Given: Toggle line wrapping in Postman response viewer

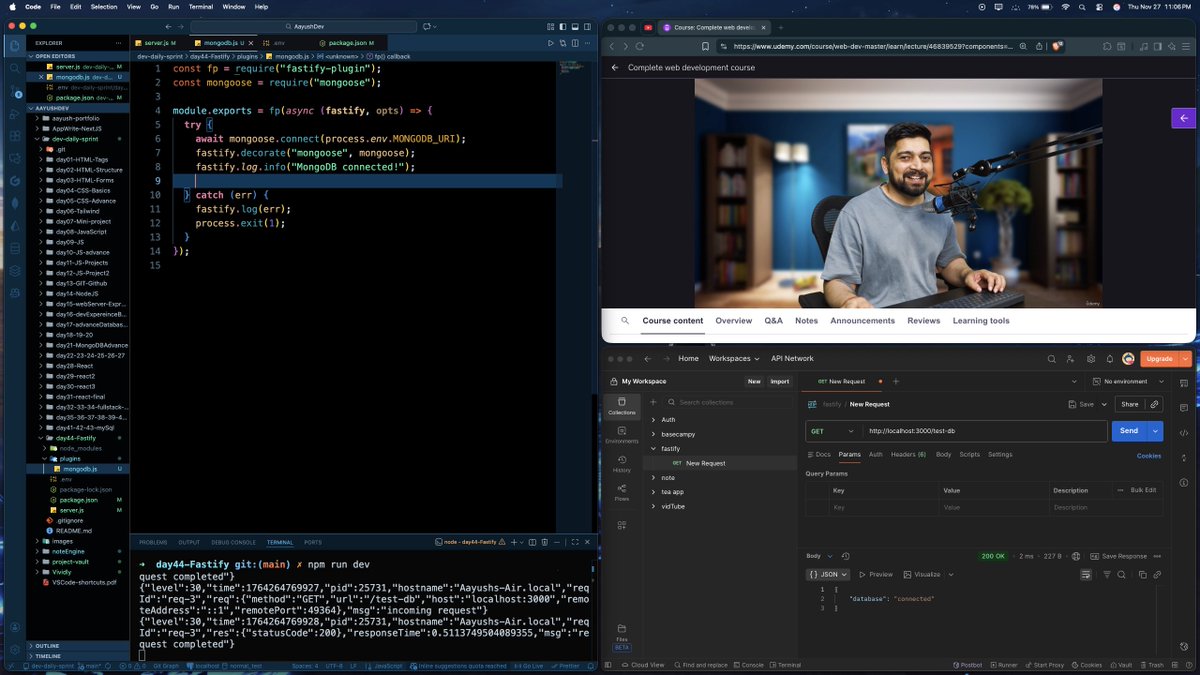Looking at the screenshot, I should pyautogui.click(x=1086, y=574).
